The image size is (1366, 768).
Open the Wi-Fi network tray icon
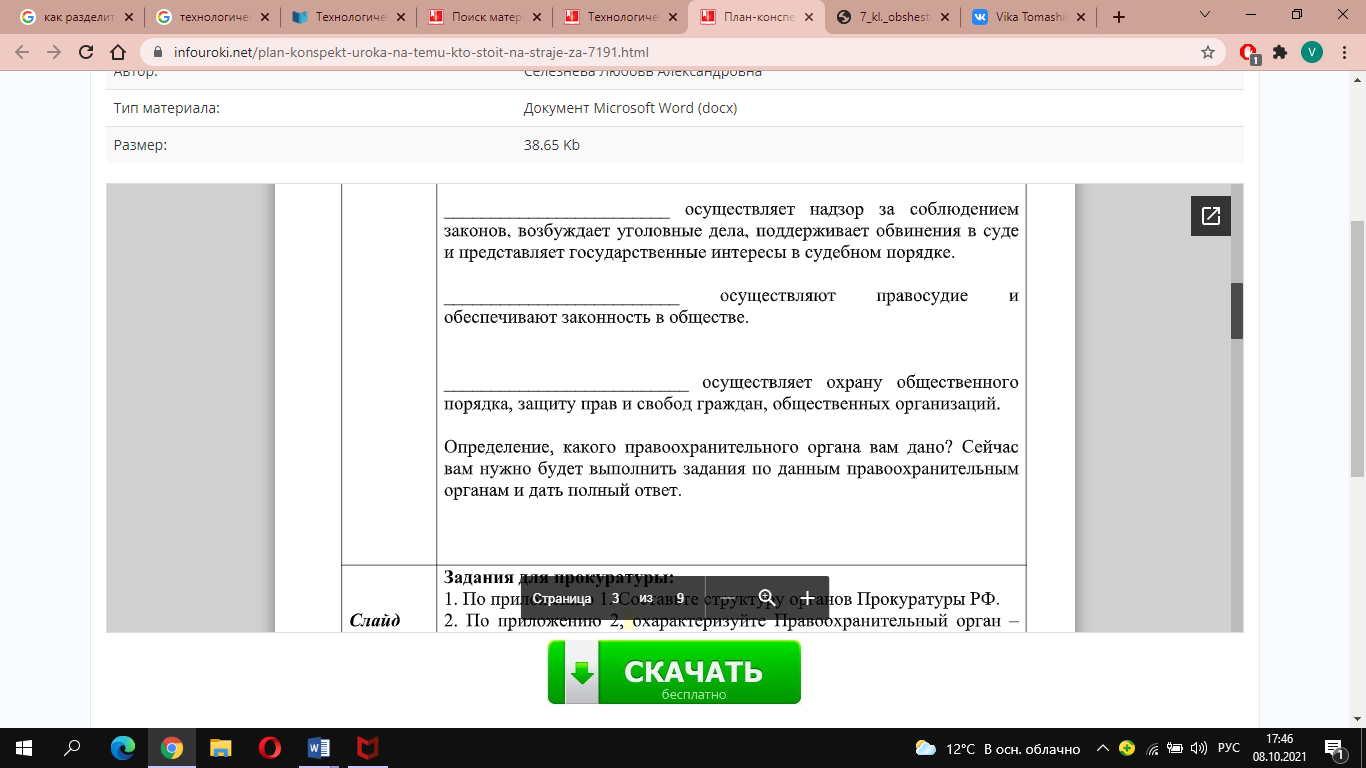click(x=1152, y=748)
